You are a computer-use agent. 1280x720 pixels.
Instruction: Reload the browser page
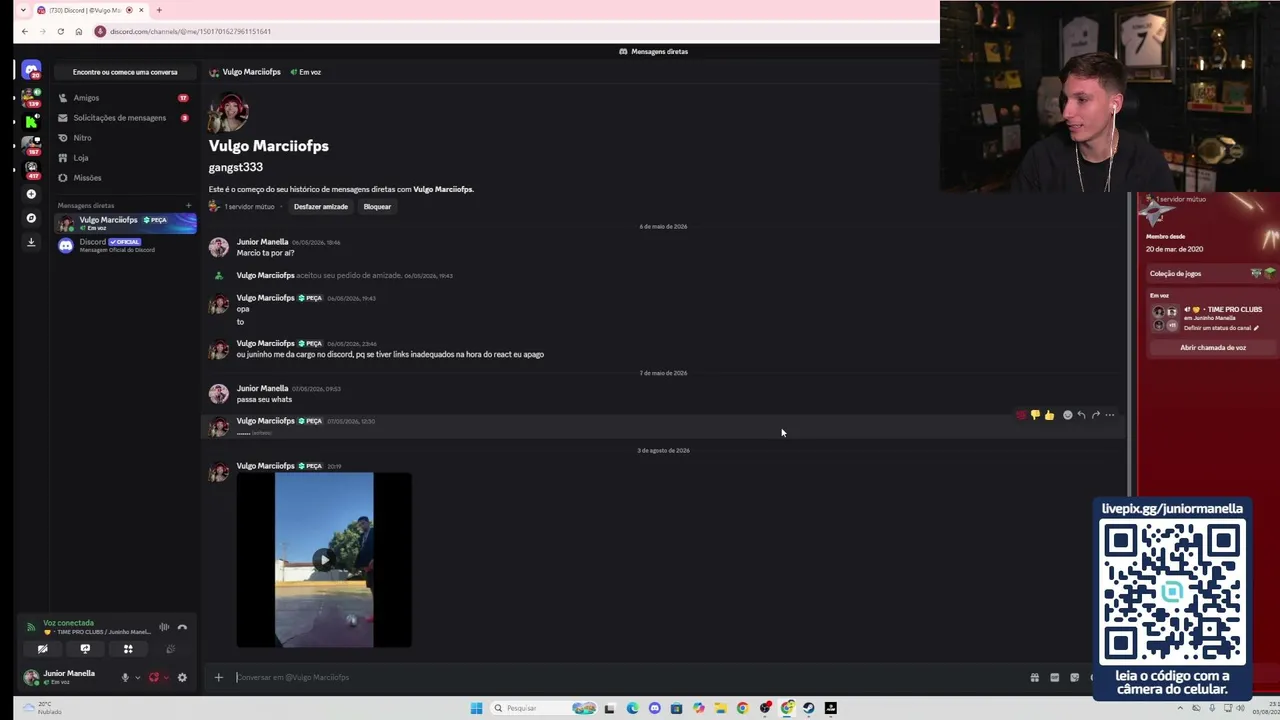click(x=60, y=31)
